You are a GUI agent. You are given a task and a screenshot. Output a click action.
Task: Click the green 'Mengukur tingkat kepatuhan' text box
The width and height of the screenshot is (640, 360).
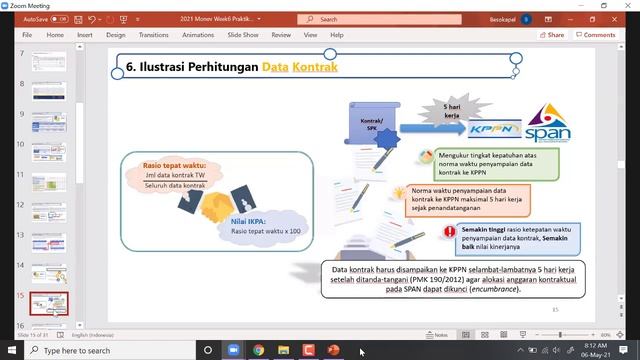(496, 164)
